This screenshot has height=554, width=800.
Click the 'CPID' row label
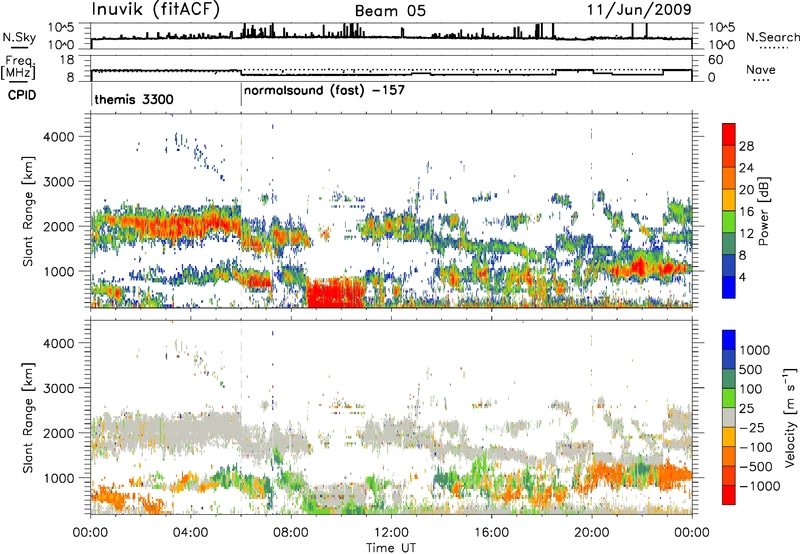(x=22, y=95)
